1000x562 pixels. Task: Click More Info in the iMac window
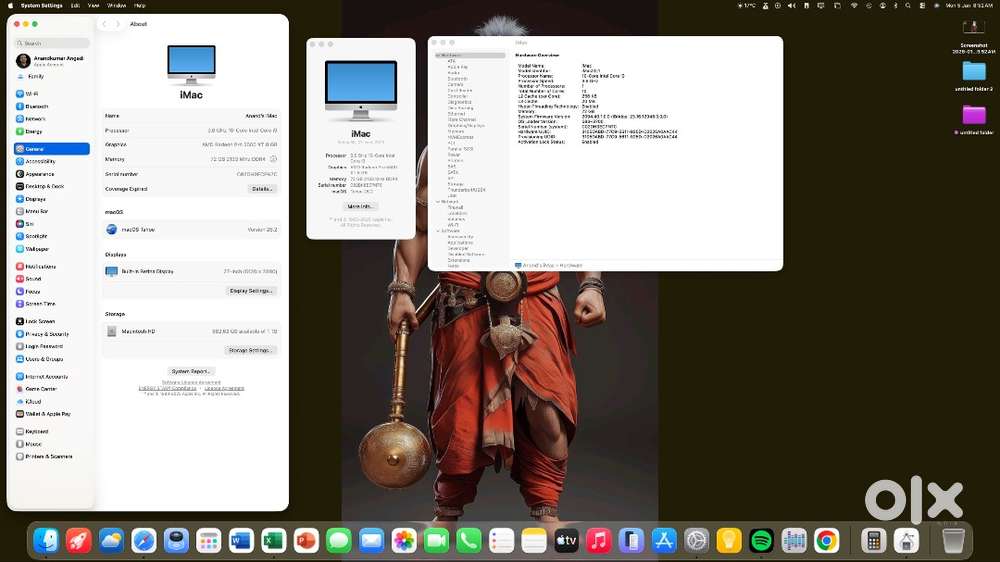tap(361, 206)
